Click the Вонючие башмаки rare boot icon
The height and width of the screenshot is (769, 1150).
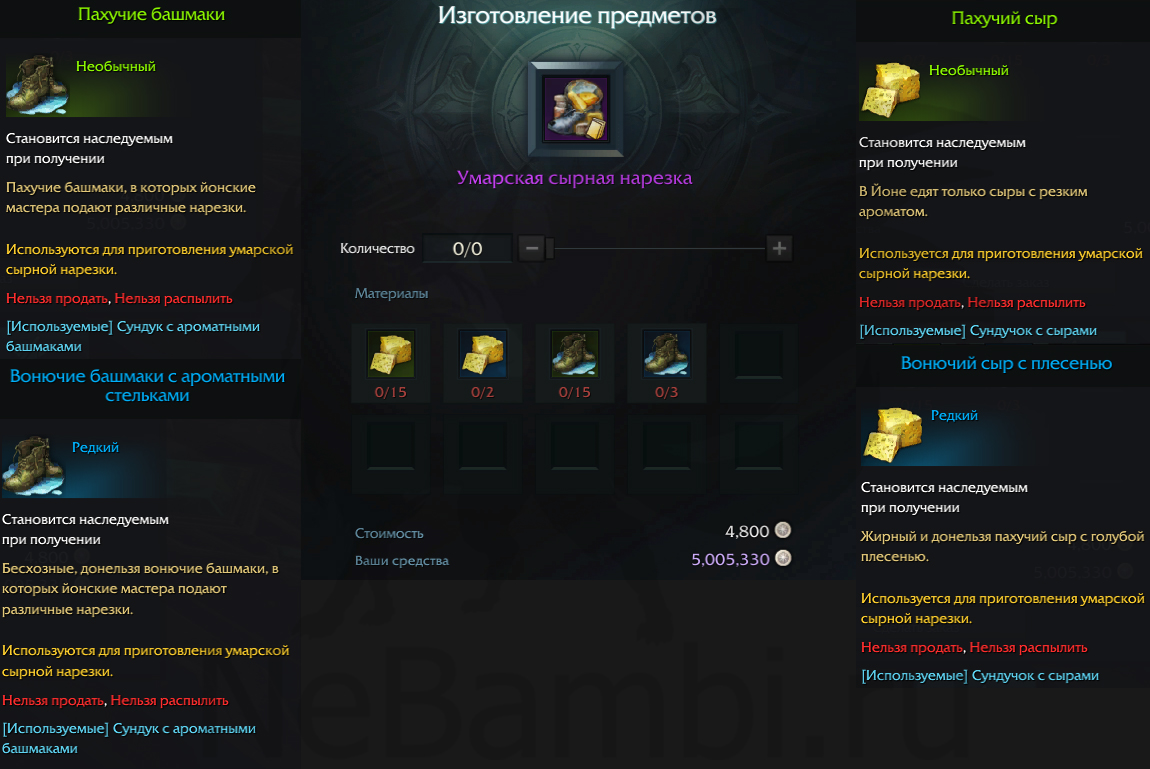(x=33, y=467)
